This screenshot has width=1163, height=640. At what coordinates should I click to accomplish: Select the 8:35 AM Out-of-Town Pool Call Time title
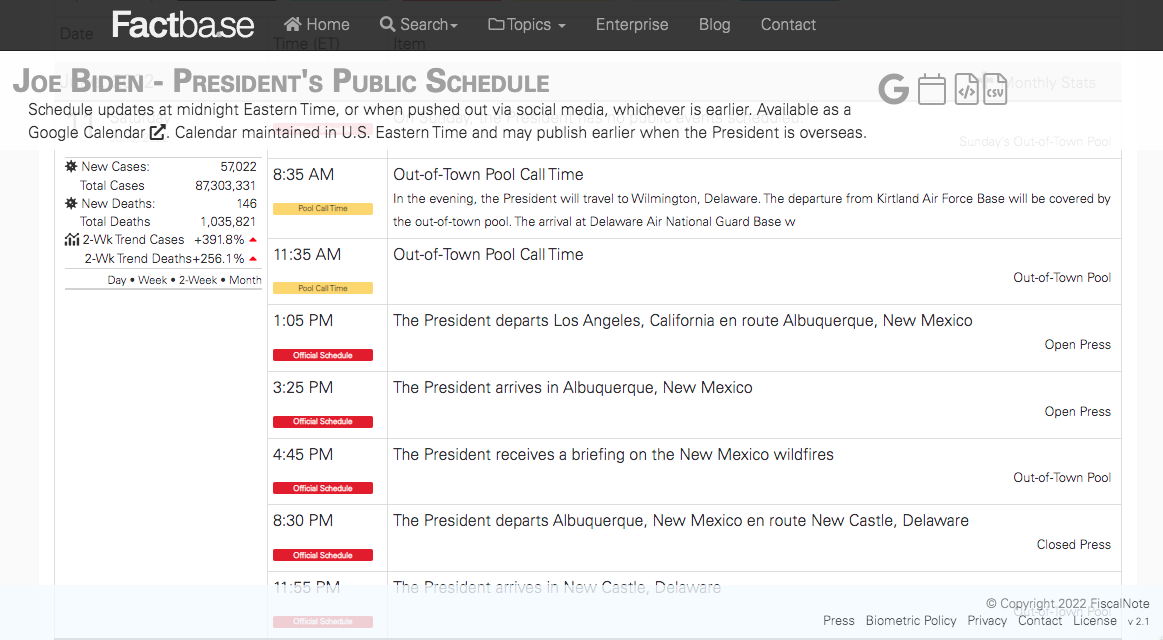tap(488, 174)
